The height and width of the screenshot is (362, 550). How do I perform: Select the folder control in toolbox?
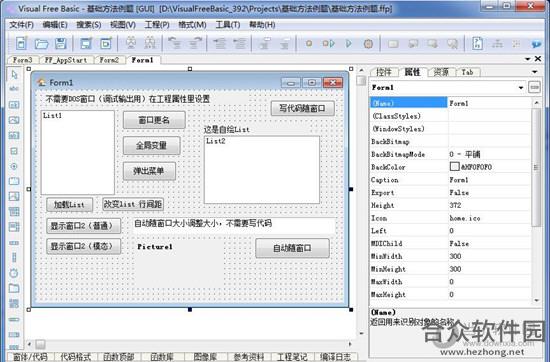[14, 288]
